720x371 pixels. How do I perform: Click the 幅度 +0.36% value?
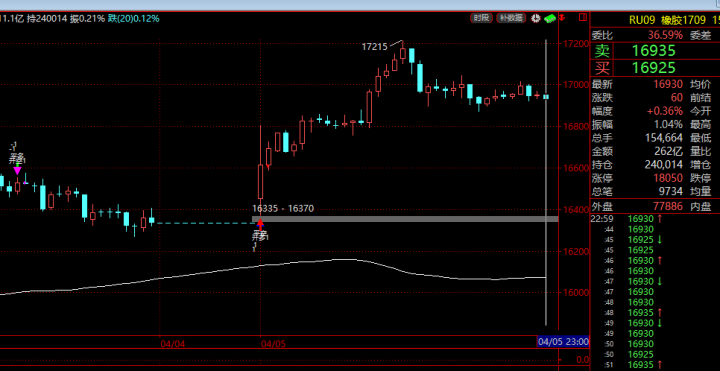click(664, 111)
